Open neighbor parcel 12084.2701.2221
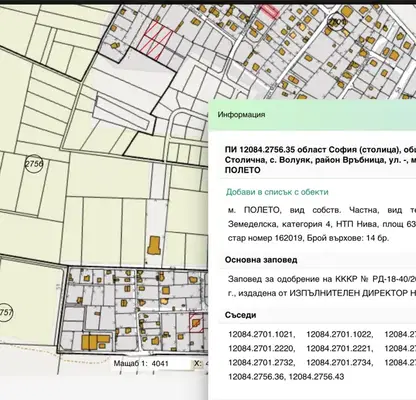The width and height of the screenshot is (416, 400). (340, 349)
